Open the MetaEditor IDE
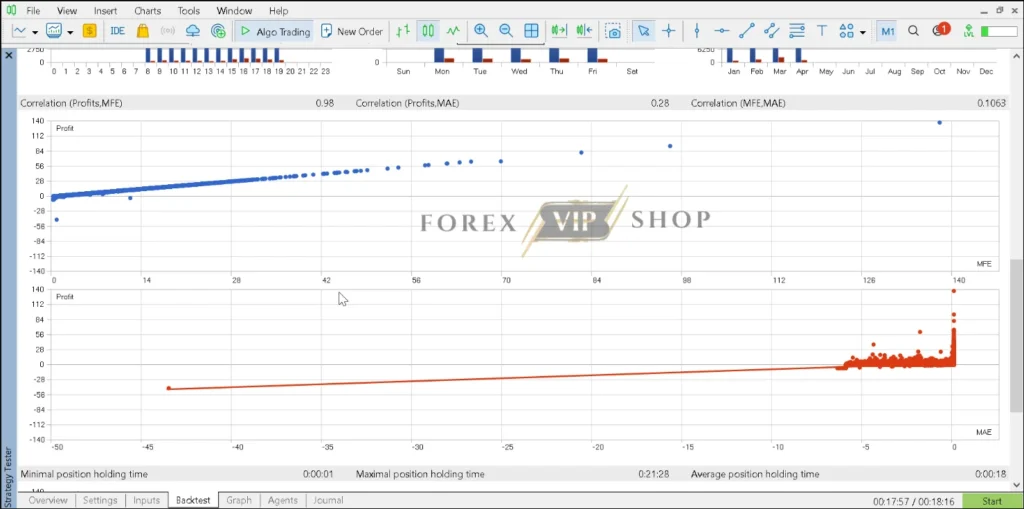Viewport: 1024px width, 509px height. [x=118, y=31]
